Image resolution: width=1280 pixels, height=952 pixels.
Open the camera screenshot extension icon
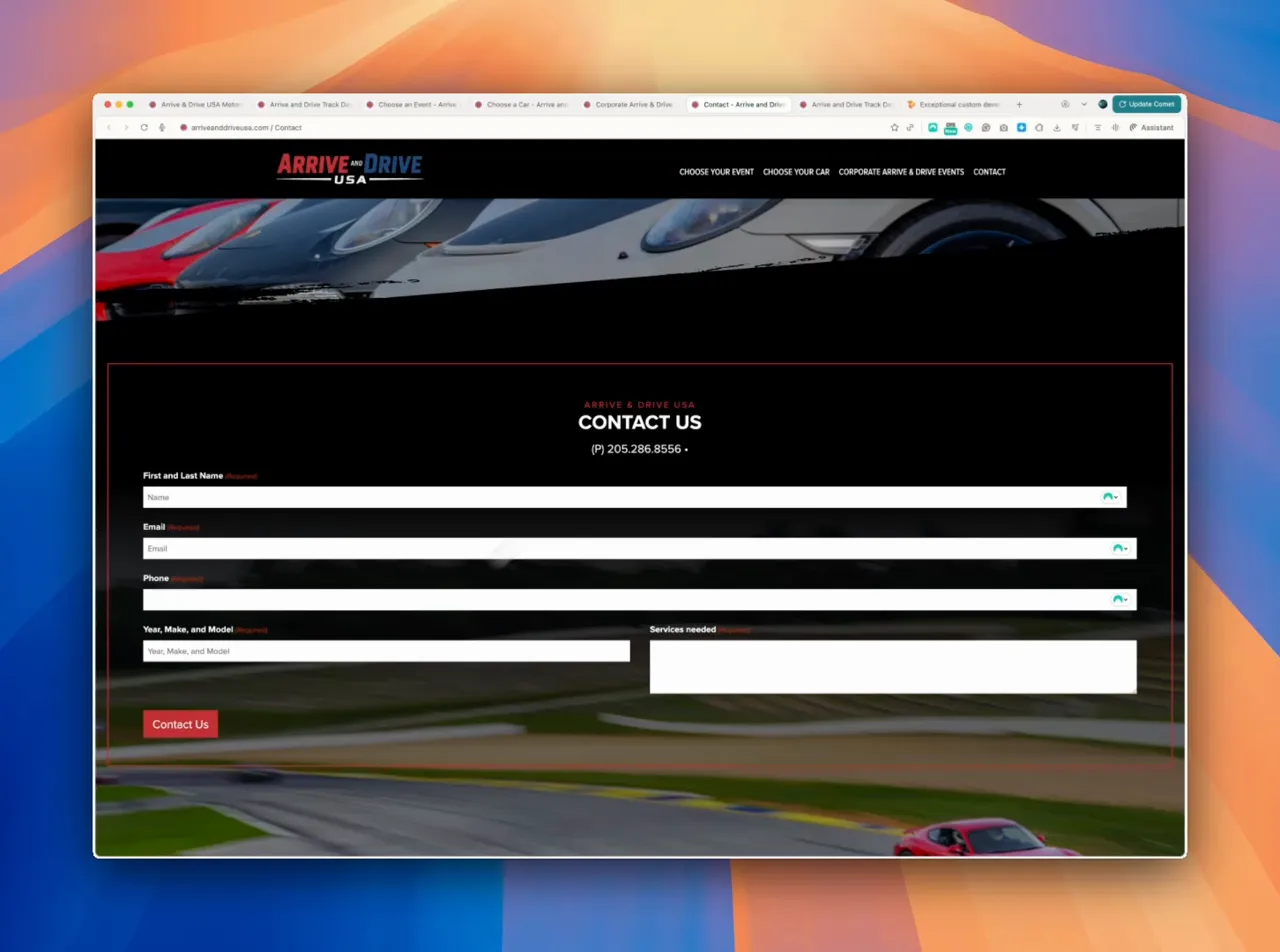[x=1004, y=127]
